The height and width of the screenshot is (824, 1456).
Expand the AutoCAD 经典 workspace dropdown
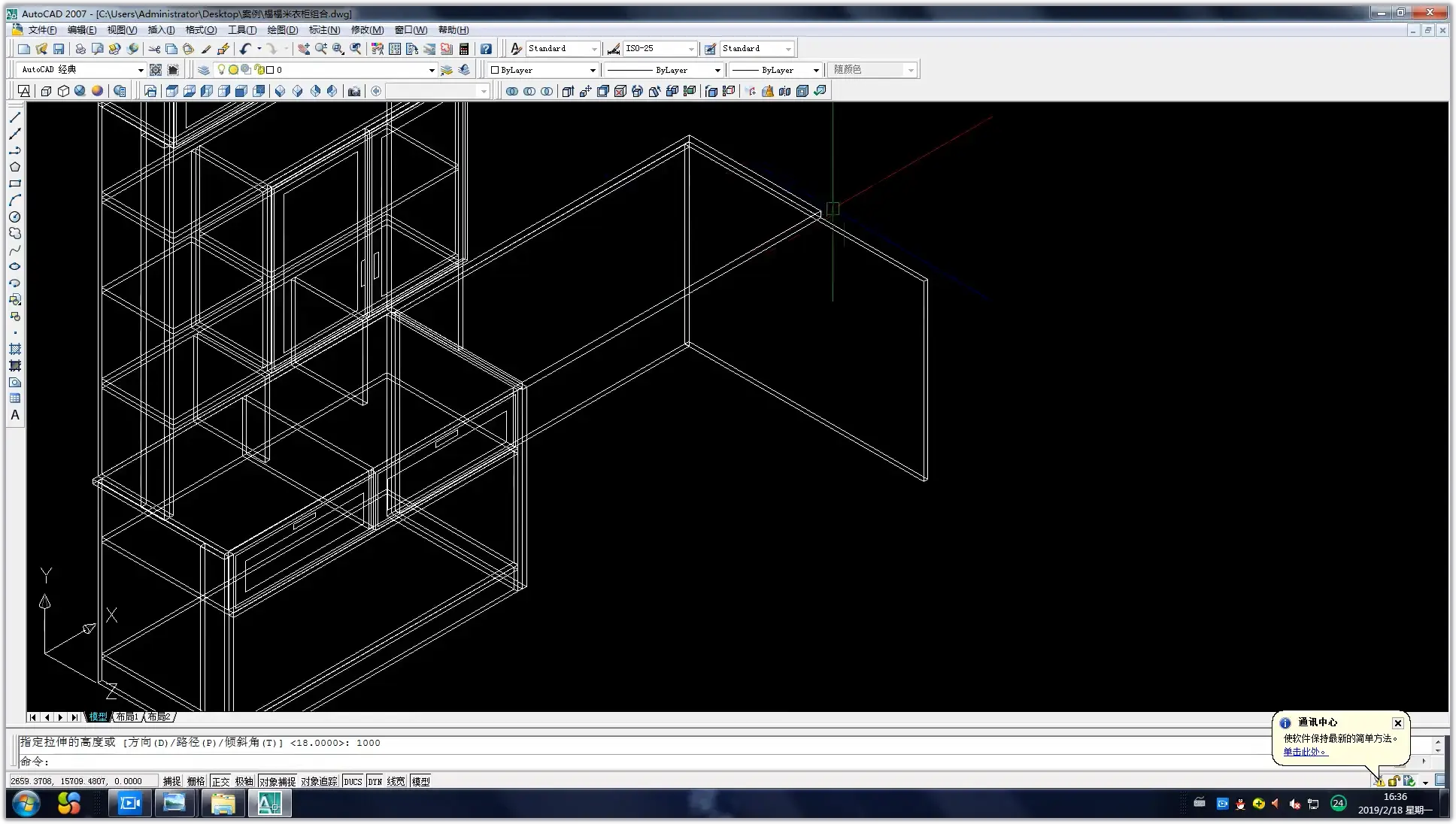140,70
